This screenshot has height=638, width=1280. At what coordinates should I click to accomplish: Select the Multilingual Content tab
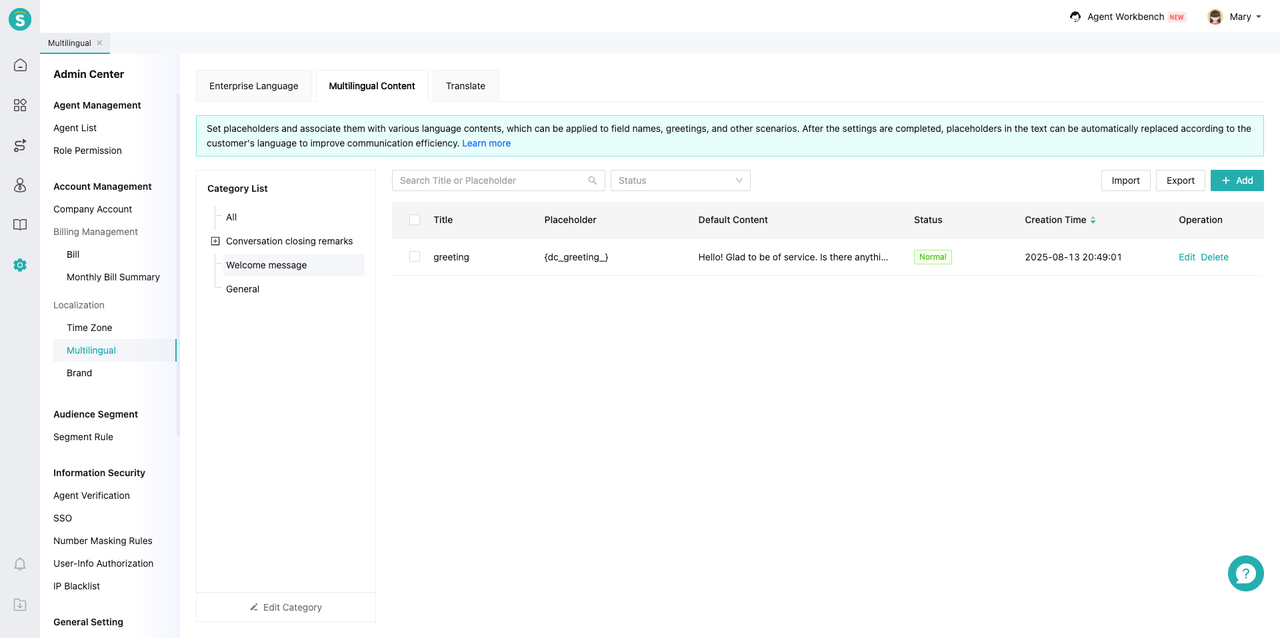372,86
